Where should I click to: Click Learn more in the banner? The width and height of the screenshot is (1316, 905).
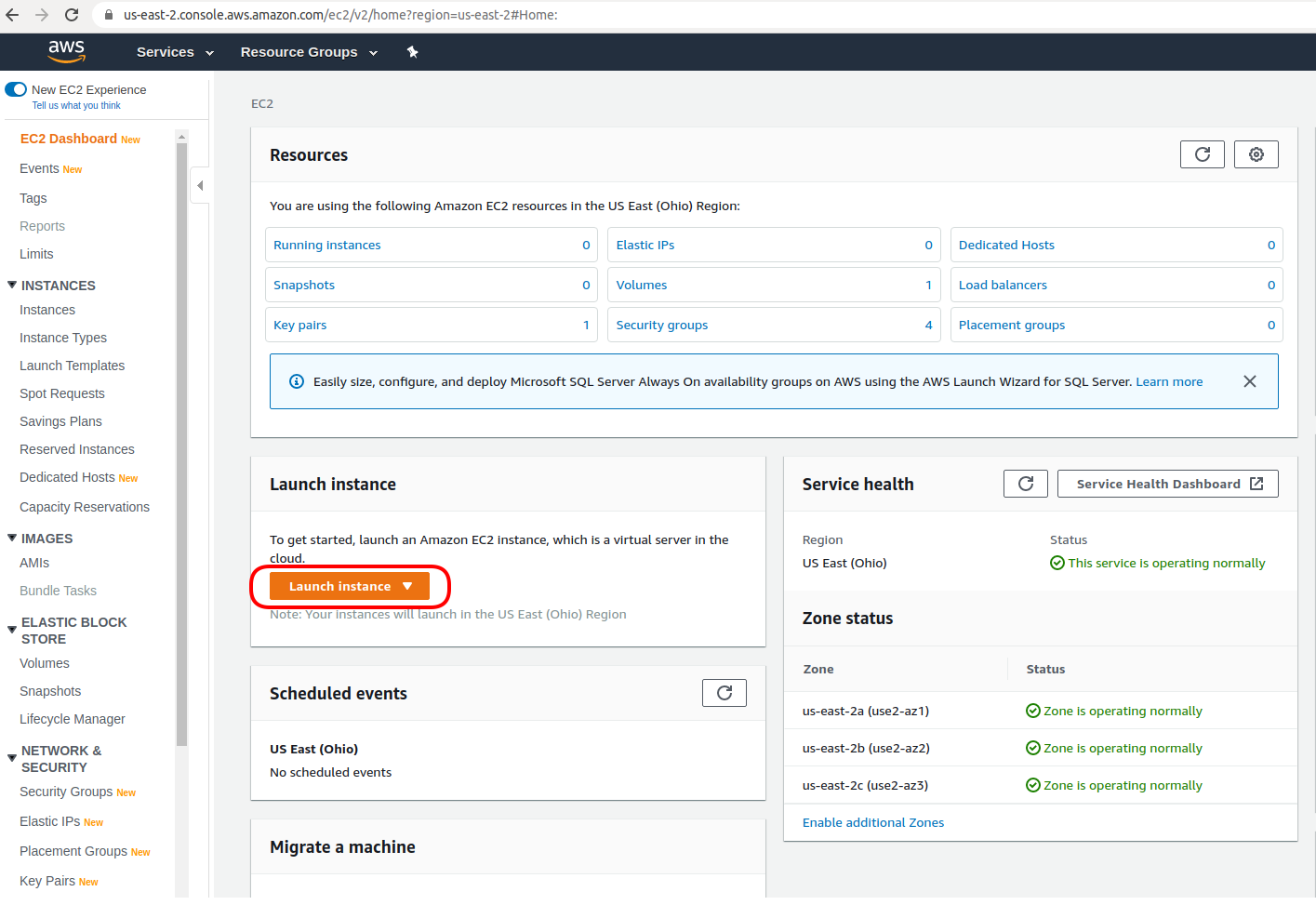(1169, 381)
